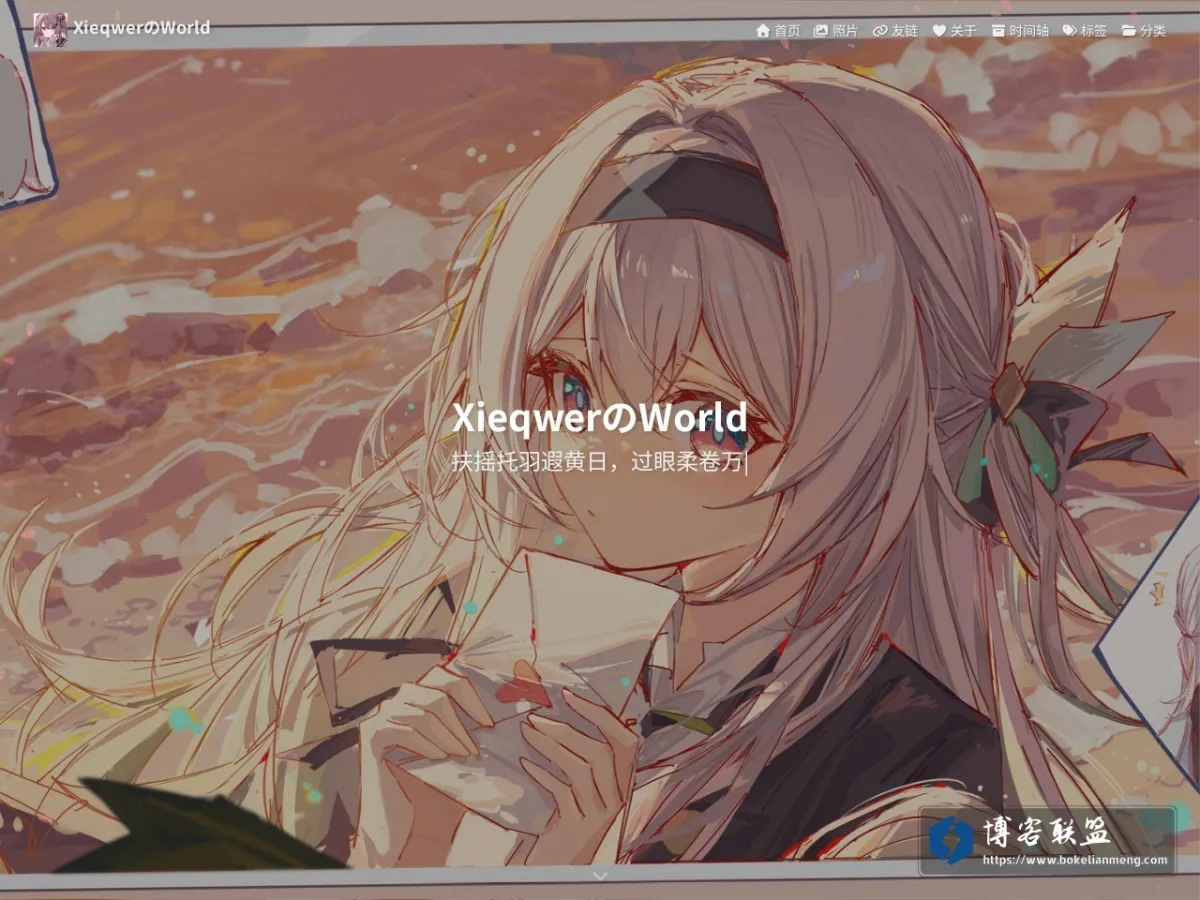
Task: Click the folder icon beside 分类
Action: pos(1129,31)
